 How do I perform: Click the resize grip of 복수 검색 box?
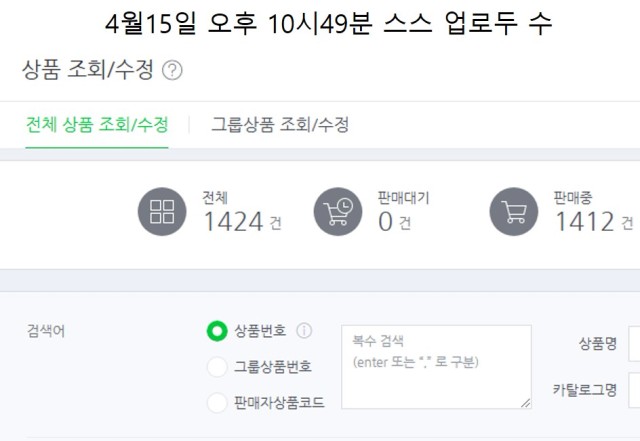click(x=525, y=403)
